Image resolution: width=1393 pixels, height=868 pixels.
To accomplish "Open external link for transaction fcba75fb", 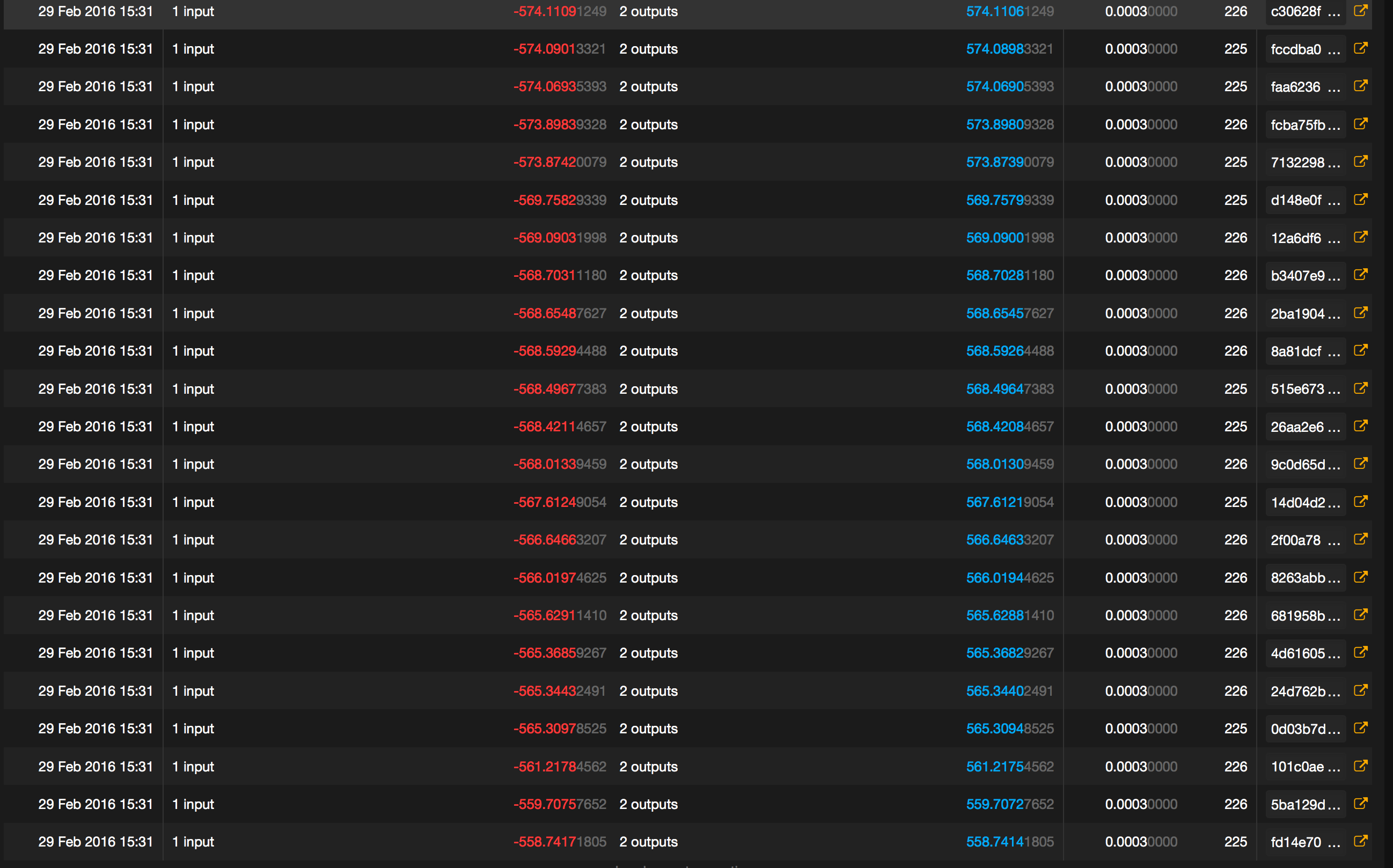I will tap(1361, 124).
